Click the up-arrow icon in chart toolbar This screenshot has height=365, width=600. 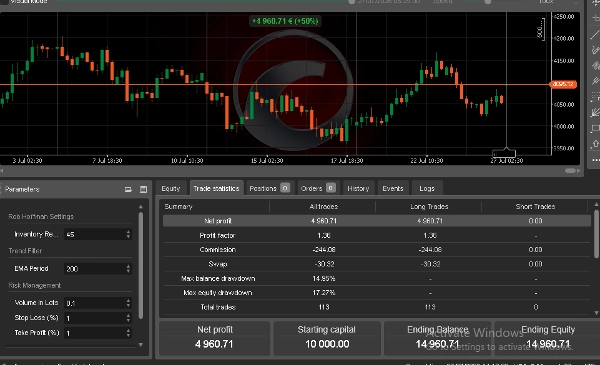595,144
